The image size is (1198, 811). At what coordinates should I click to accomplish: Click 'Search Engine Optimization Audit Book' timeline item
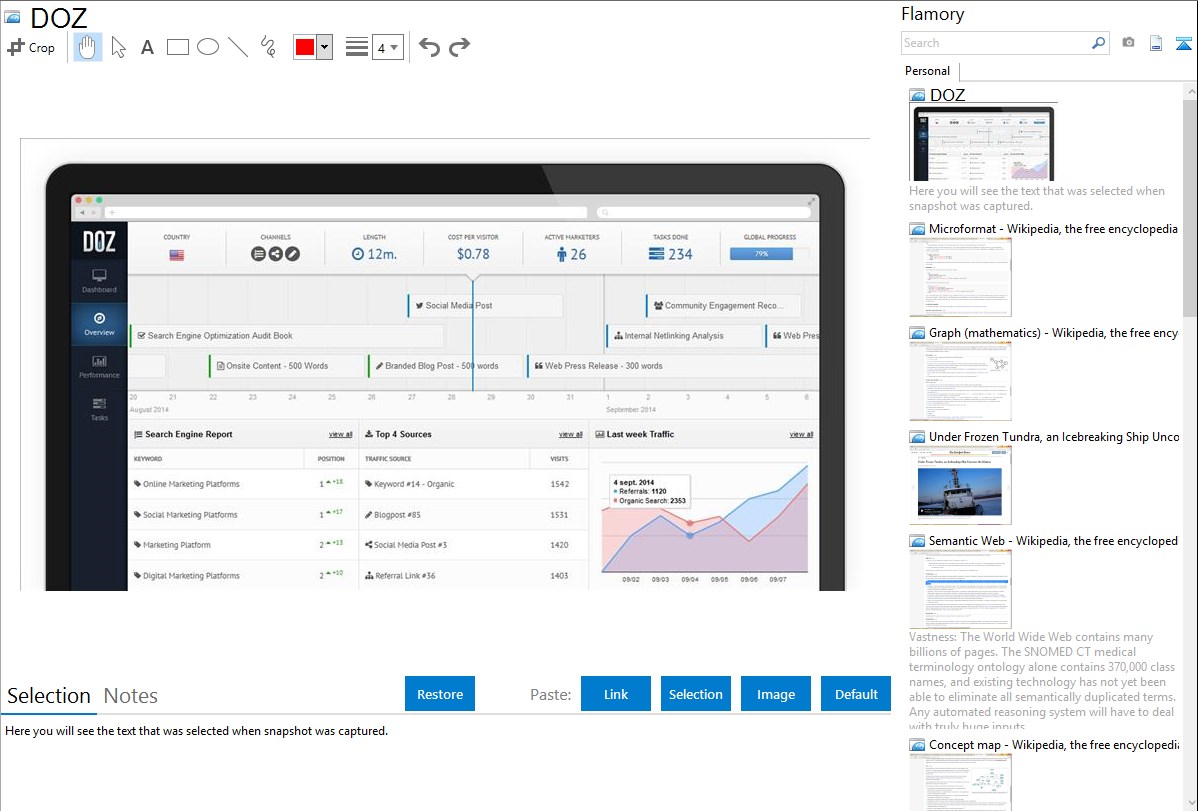[287, 336]
